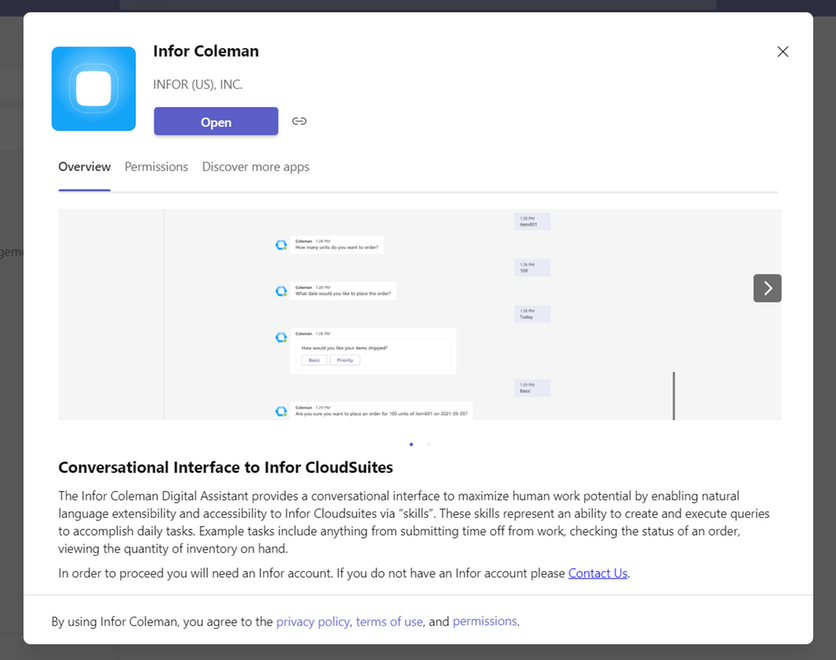Image resolution: width=836 pixels, height=660 pixels.
Task: Select the first carousel page dot
Action: point(411,443)
